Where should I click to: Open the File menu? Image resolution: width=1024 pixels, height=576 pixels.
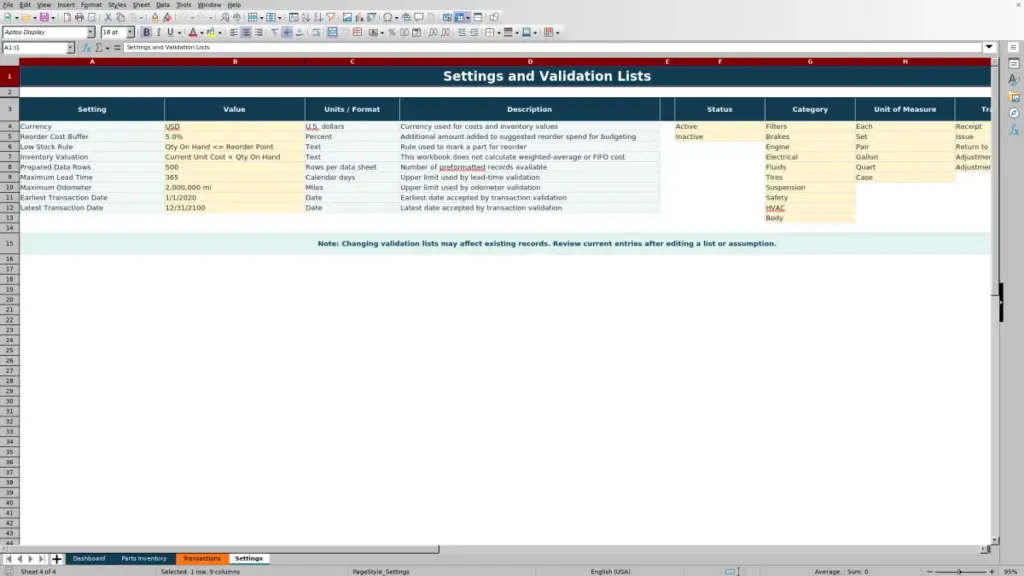pos(8,5)
